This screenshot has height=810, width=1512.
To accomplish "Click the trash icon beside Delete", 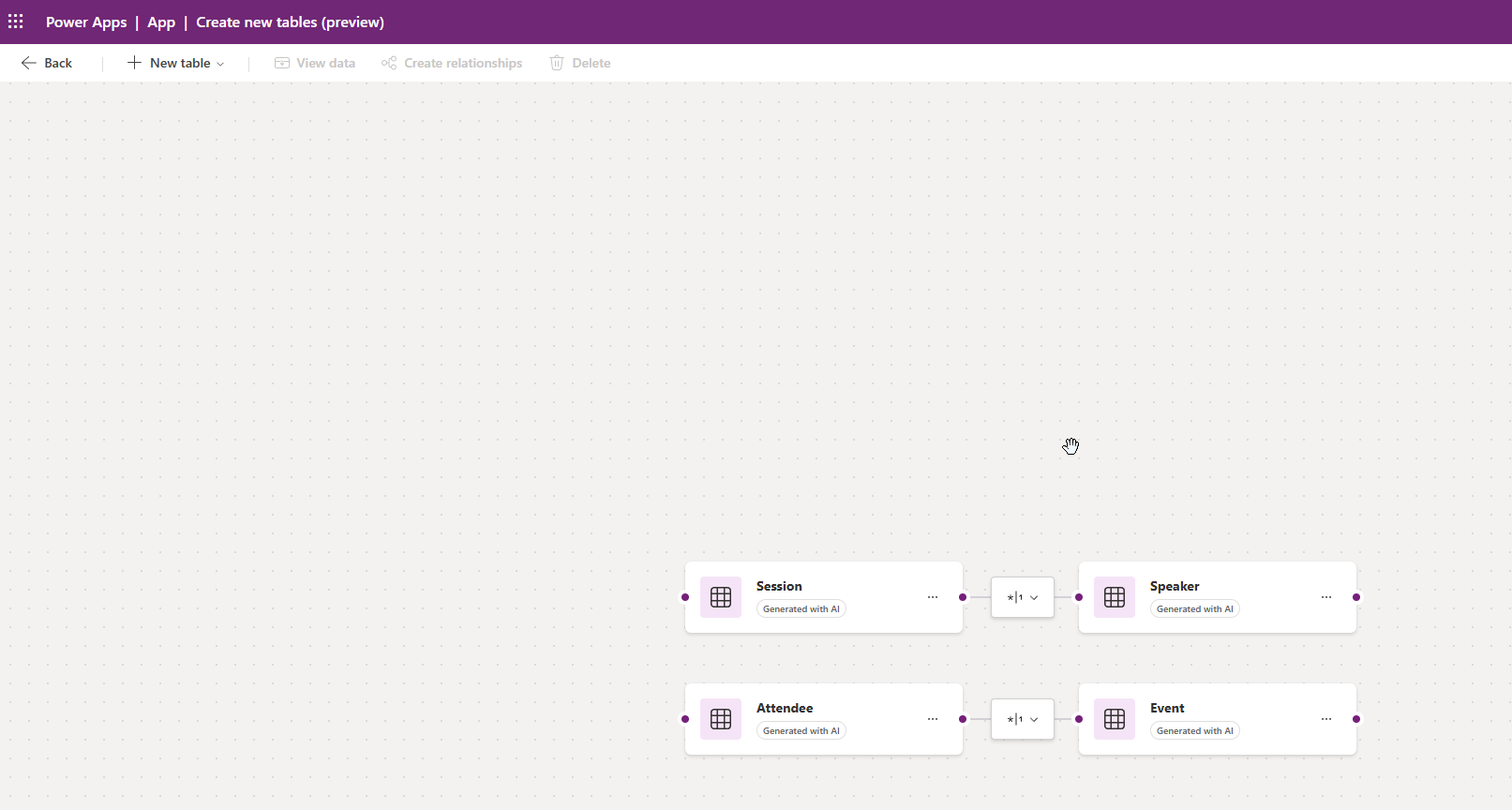I will click(557, 63).
